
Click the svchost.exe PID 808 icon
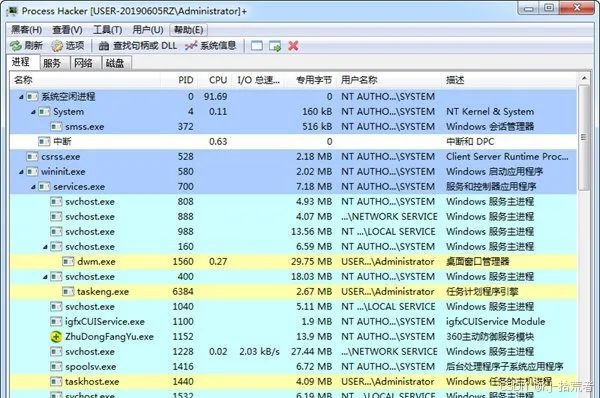[x=56, y=202]
